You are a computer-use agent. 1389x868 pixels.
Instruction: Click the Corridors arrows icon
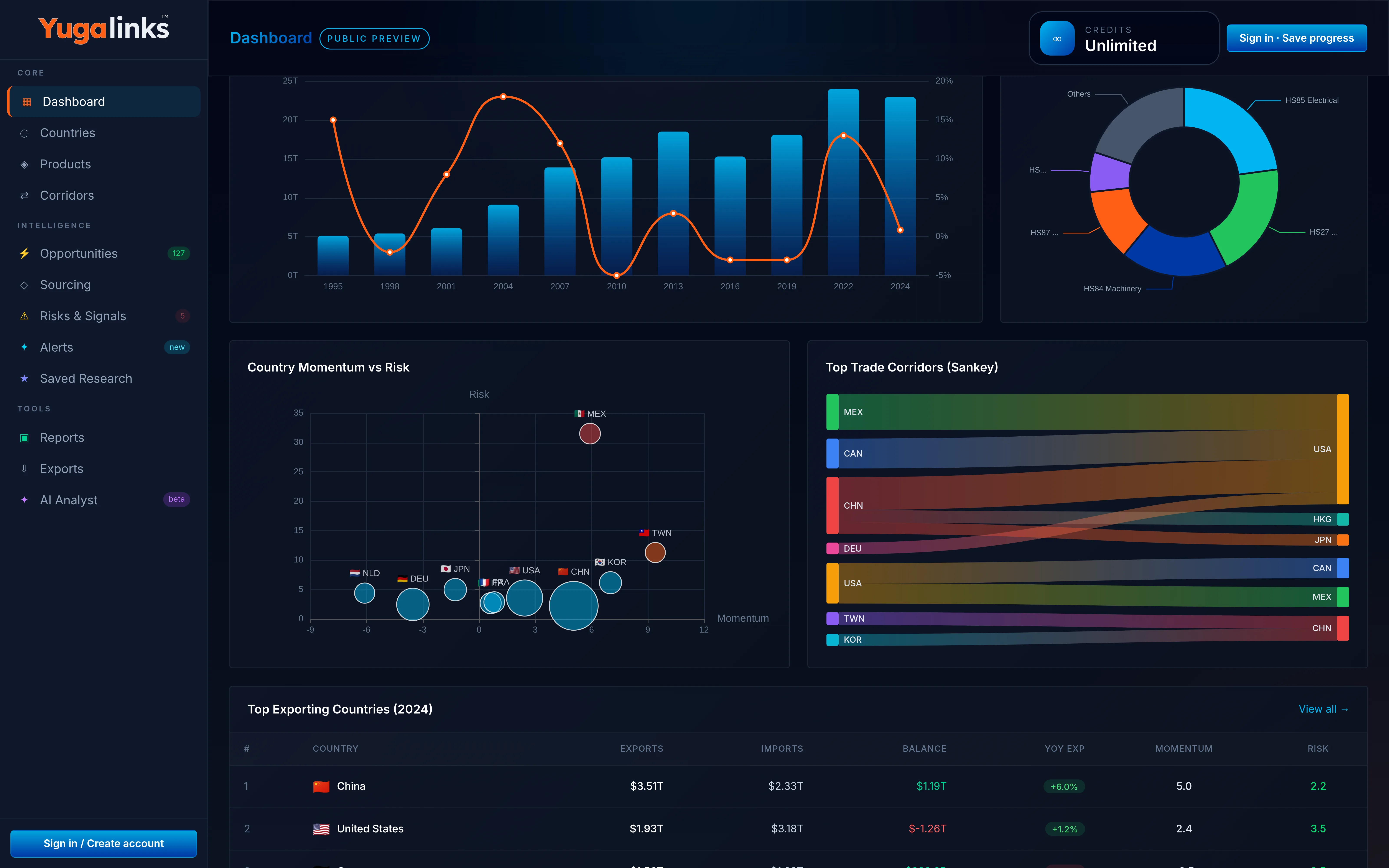(24, 196)
